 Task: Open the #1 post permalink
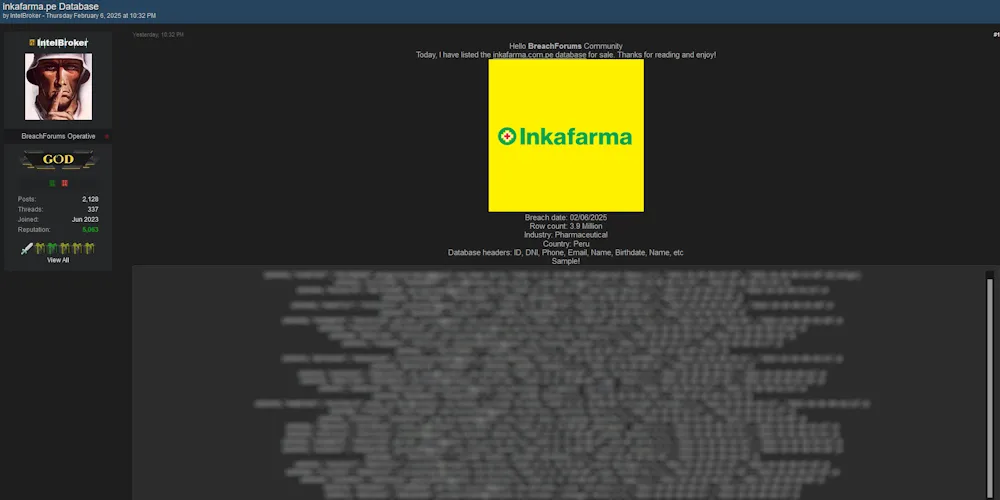click(996, 35)
